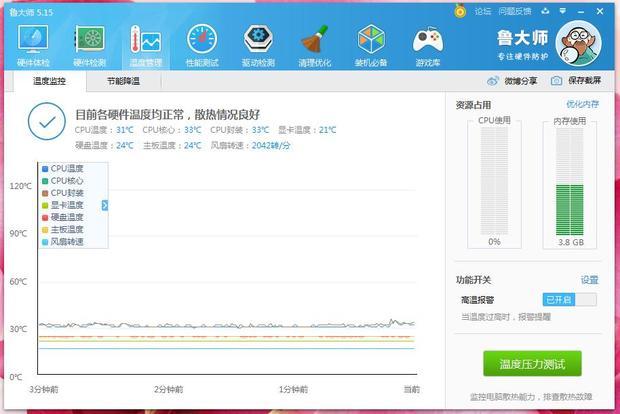
Task: Open the 清理优化 broom icon
Action: 315,39
